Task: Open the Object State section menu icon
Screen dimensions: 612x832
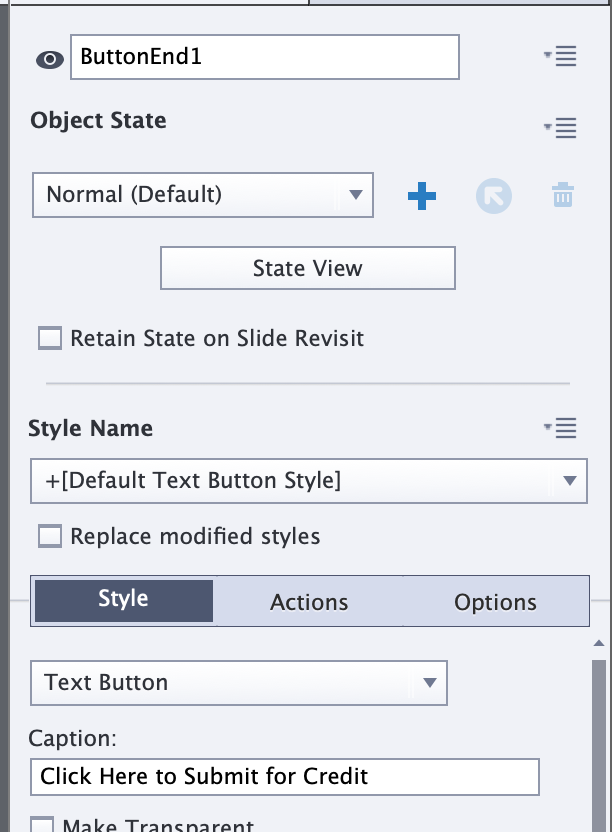Action: pos(561,128)
